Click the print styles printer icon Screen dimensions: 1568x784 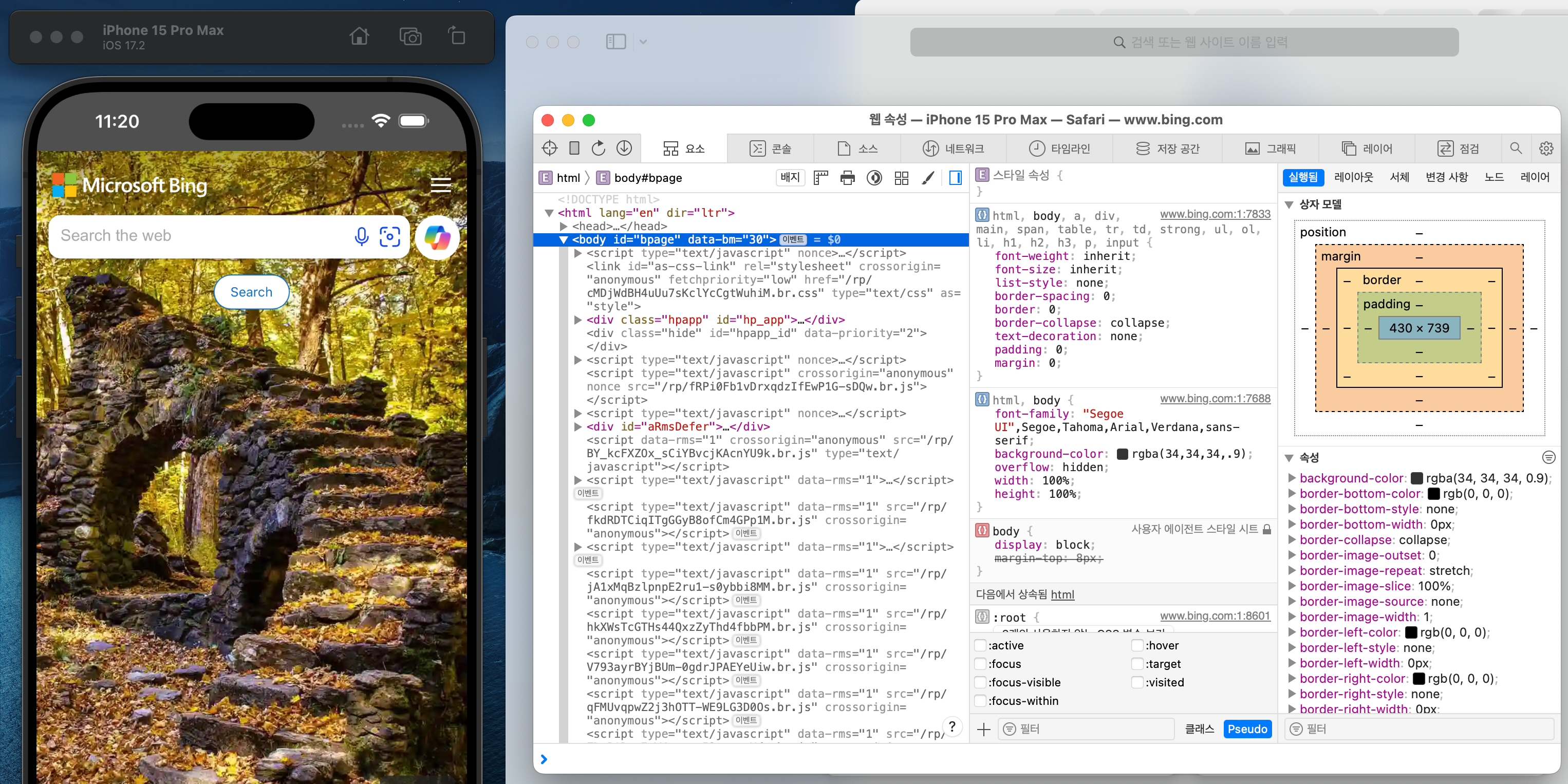click(847, 178)
